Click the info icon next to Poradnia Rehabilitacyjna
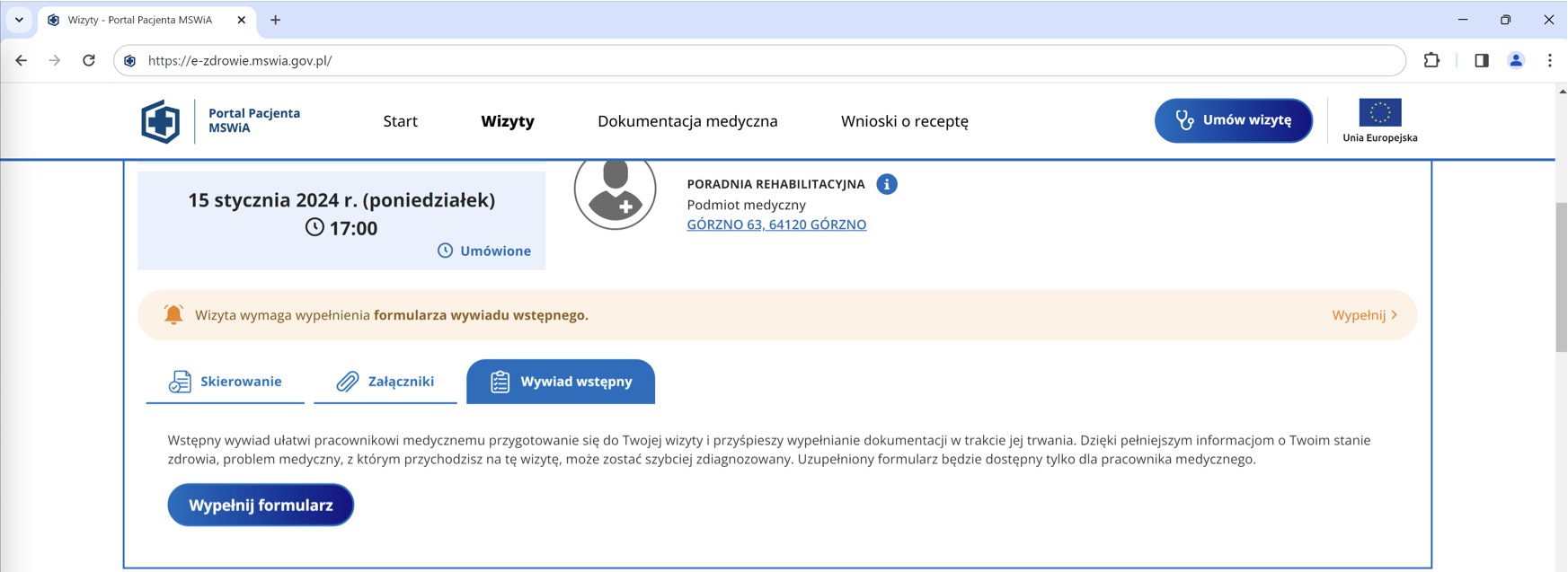 tap(886, 184)
